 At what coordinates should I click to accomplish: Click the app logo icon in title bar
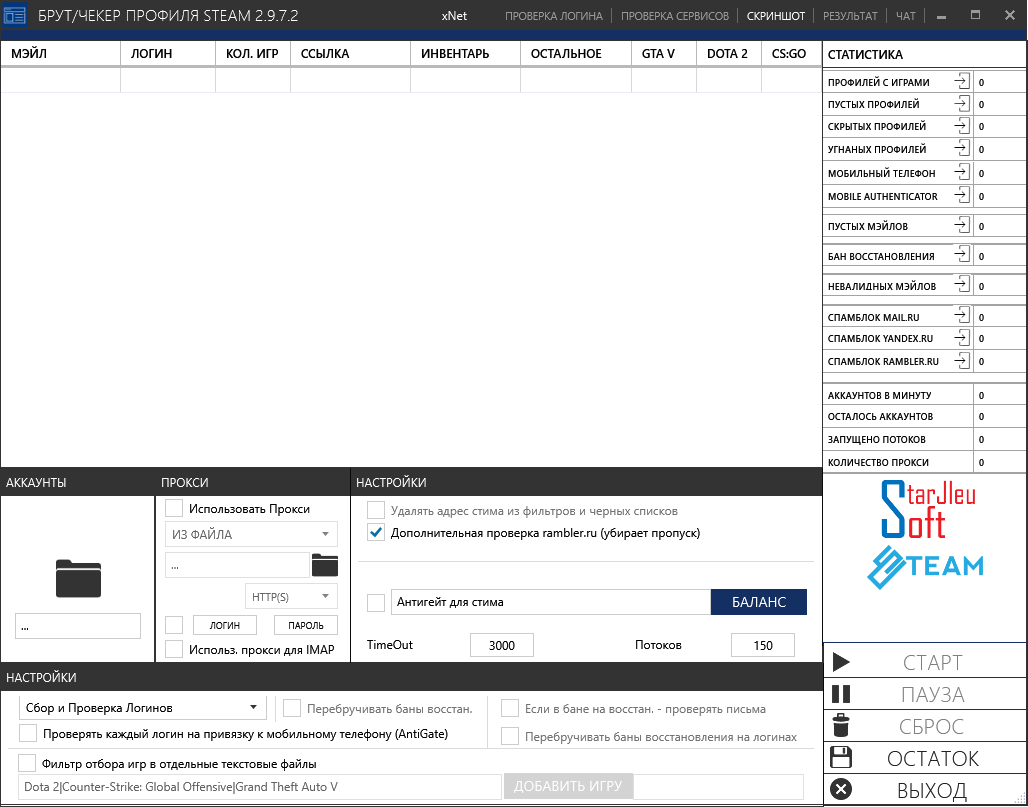click(x=15, y=15)
